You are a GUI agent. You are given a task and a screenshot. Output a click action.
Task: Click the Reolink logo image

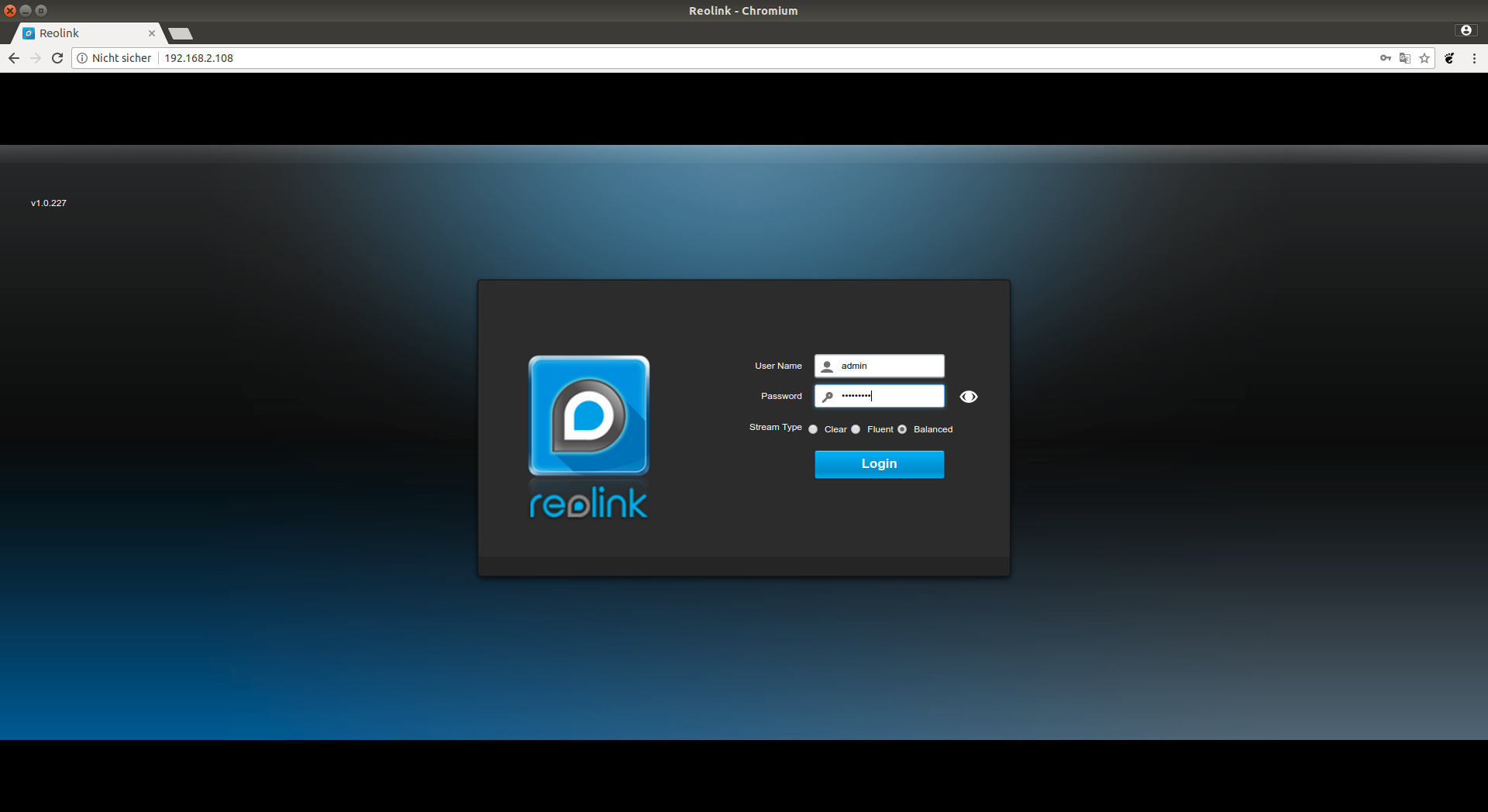point(589,415)
